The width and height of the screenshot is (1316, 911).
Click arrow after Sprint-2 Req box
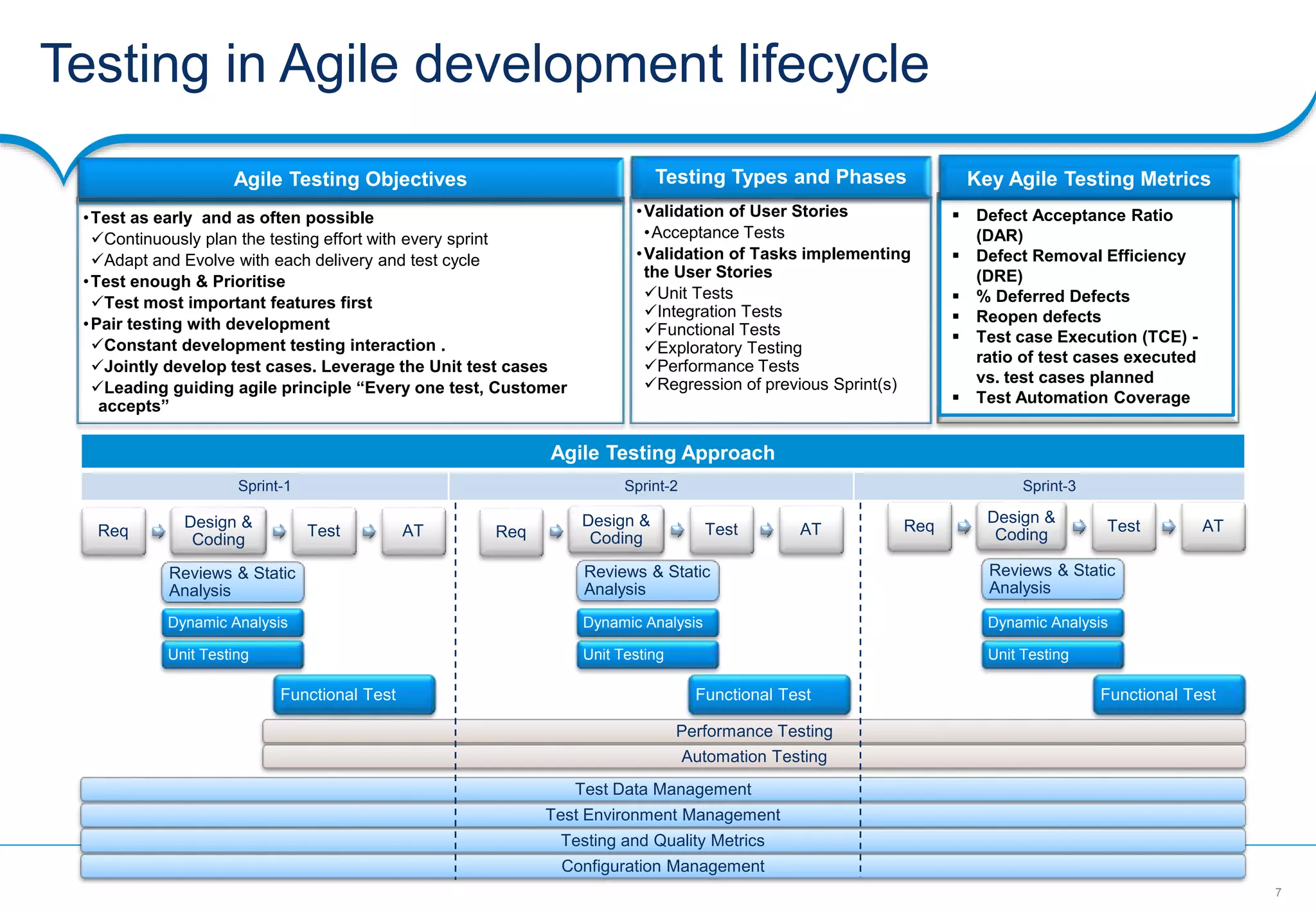click(x=556, y=531)
